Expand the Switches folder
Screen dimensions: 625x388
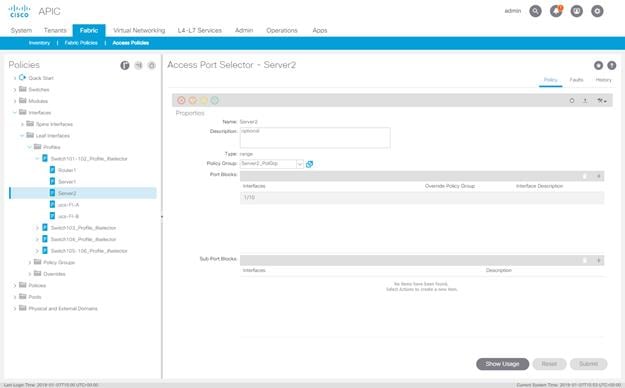pyautogui.click(x=15, y=90)
